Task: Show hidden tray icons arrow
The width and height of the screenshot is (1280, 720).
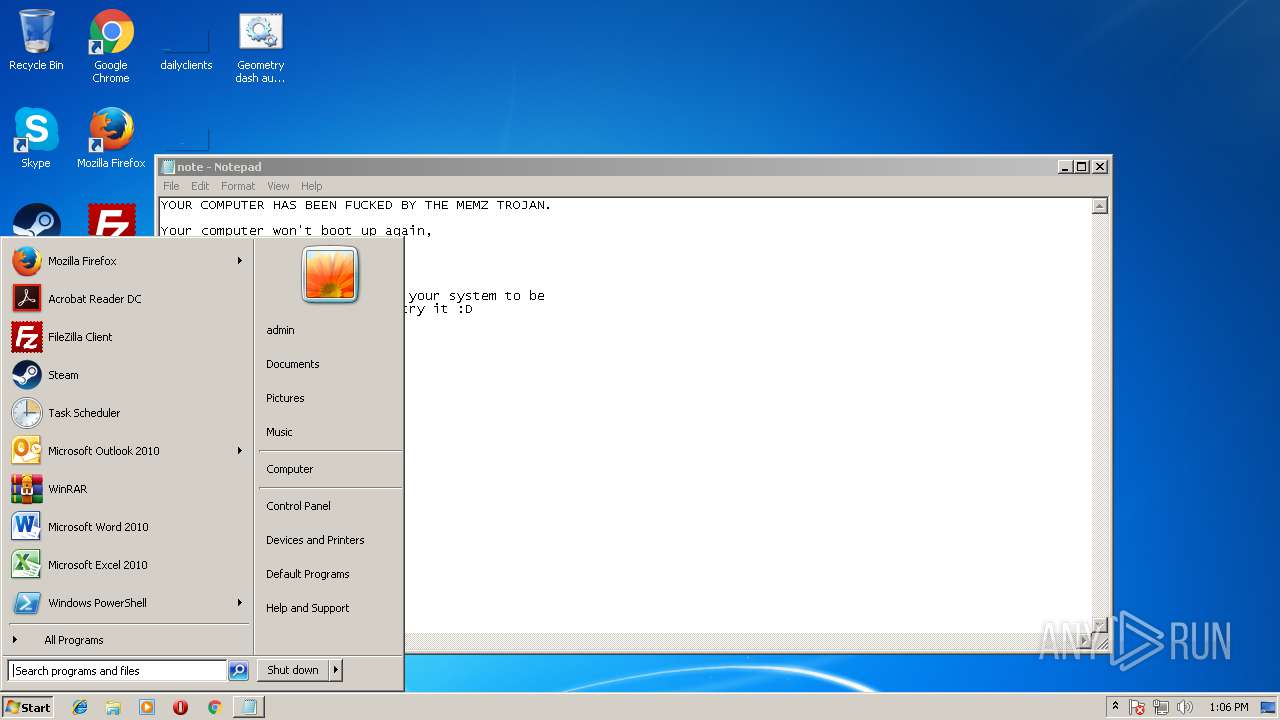Action: click(x=1115, y=706)
